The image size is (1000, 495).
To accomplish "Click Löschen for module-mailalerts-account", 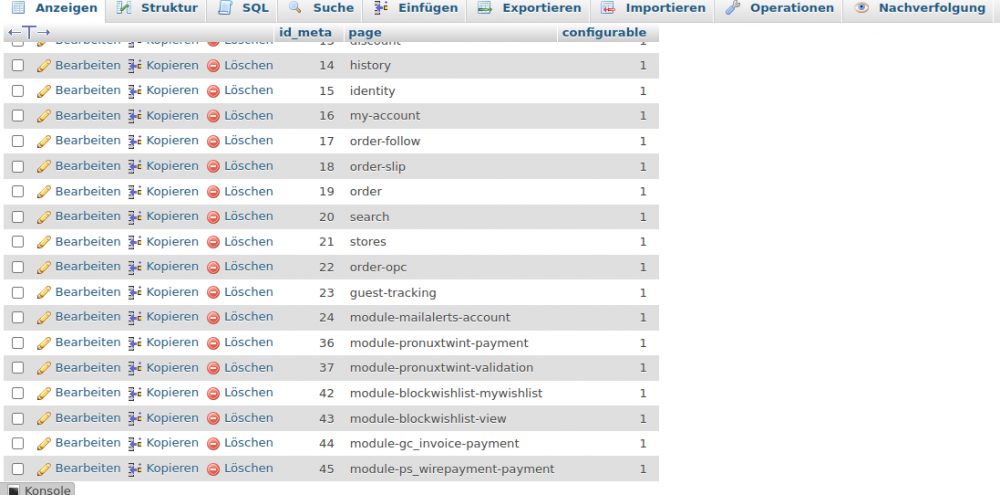I will [x=248, y=317].
